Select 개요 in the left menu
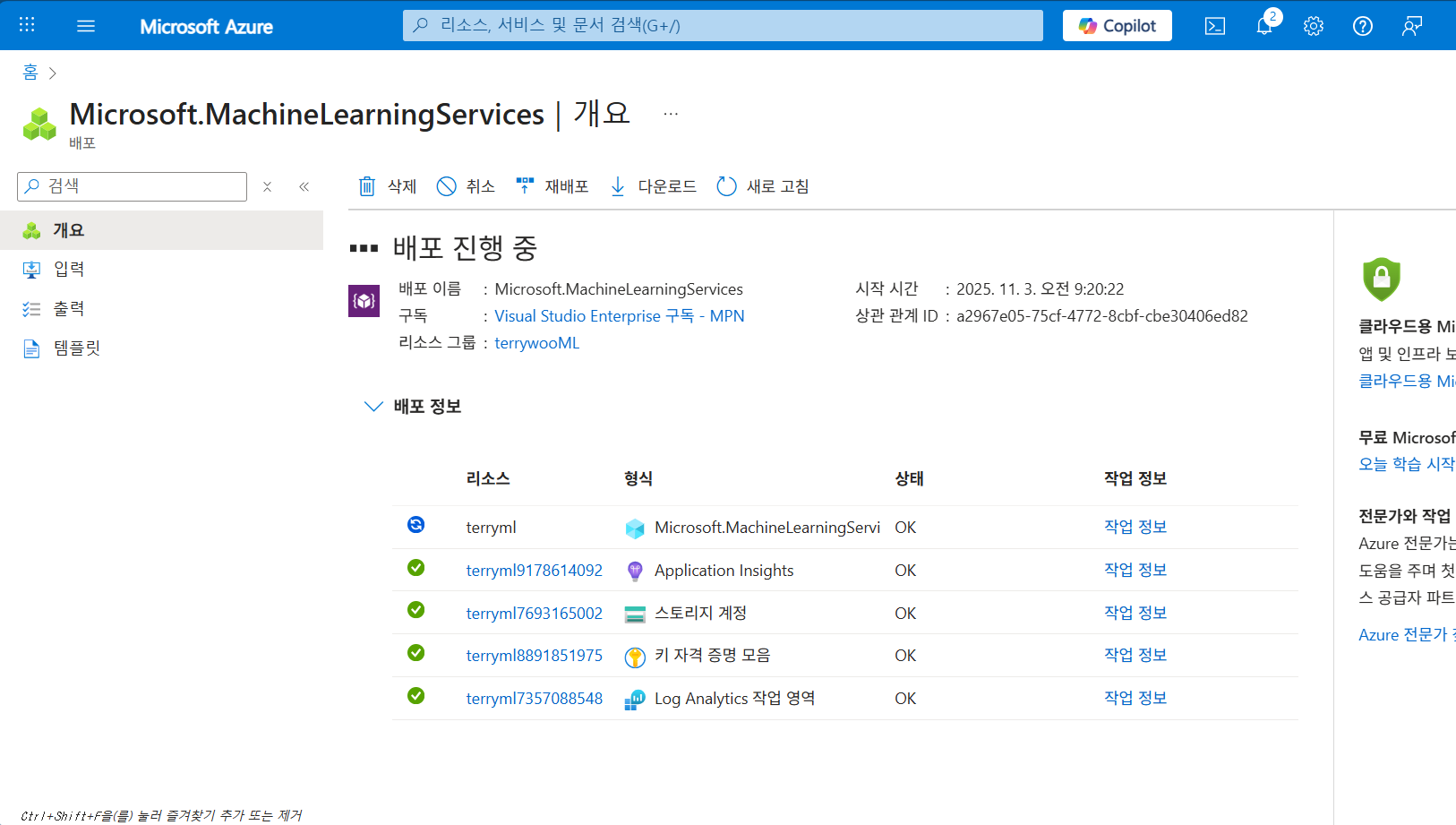1456x825 pixels. point(161,230)
